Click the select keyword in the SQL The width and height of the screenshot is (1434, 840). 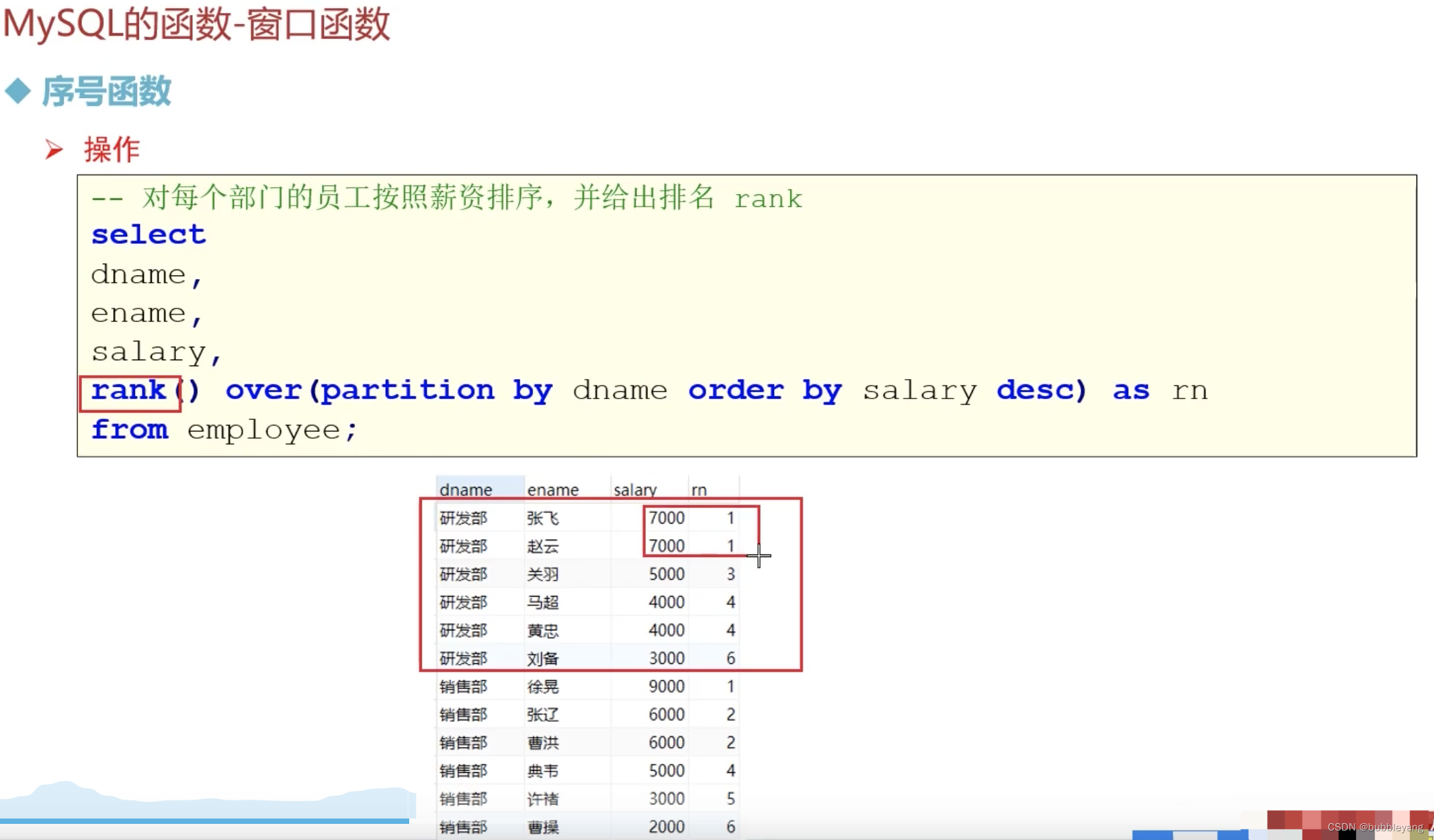149,235
